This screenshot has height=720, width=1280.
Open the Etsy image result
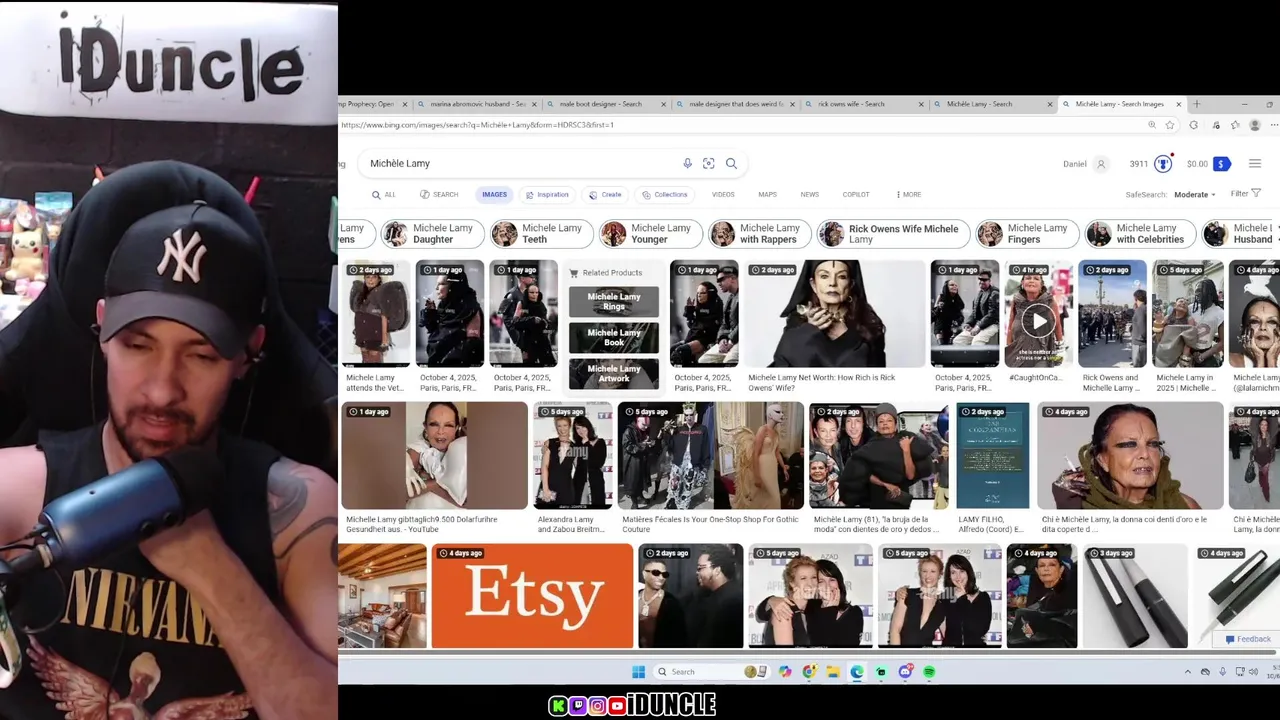[532, 596]
